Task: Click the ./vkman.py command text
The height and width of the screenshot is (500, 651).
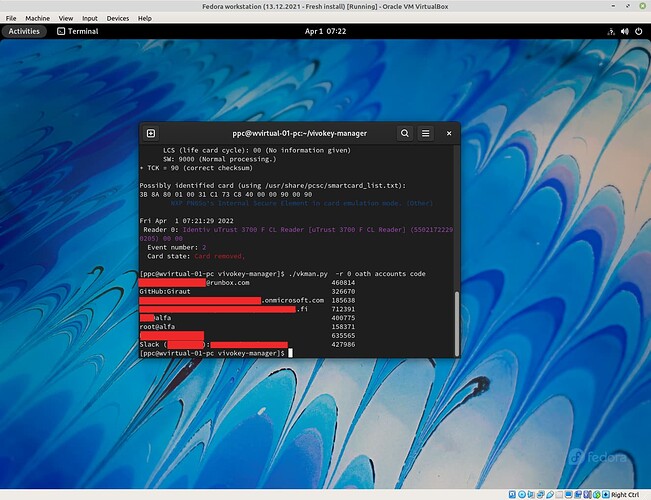Action: pos(308,274)
